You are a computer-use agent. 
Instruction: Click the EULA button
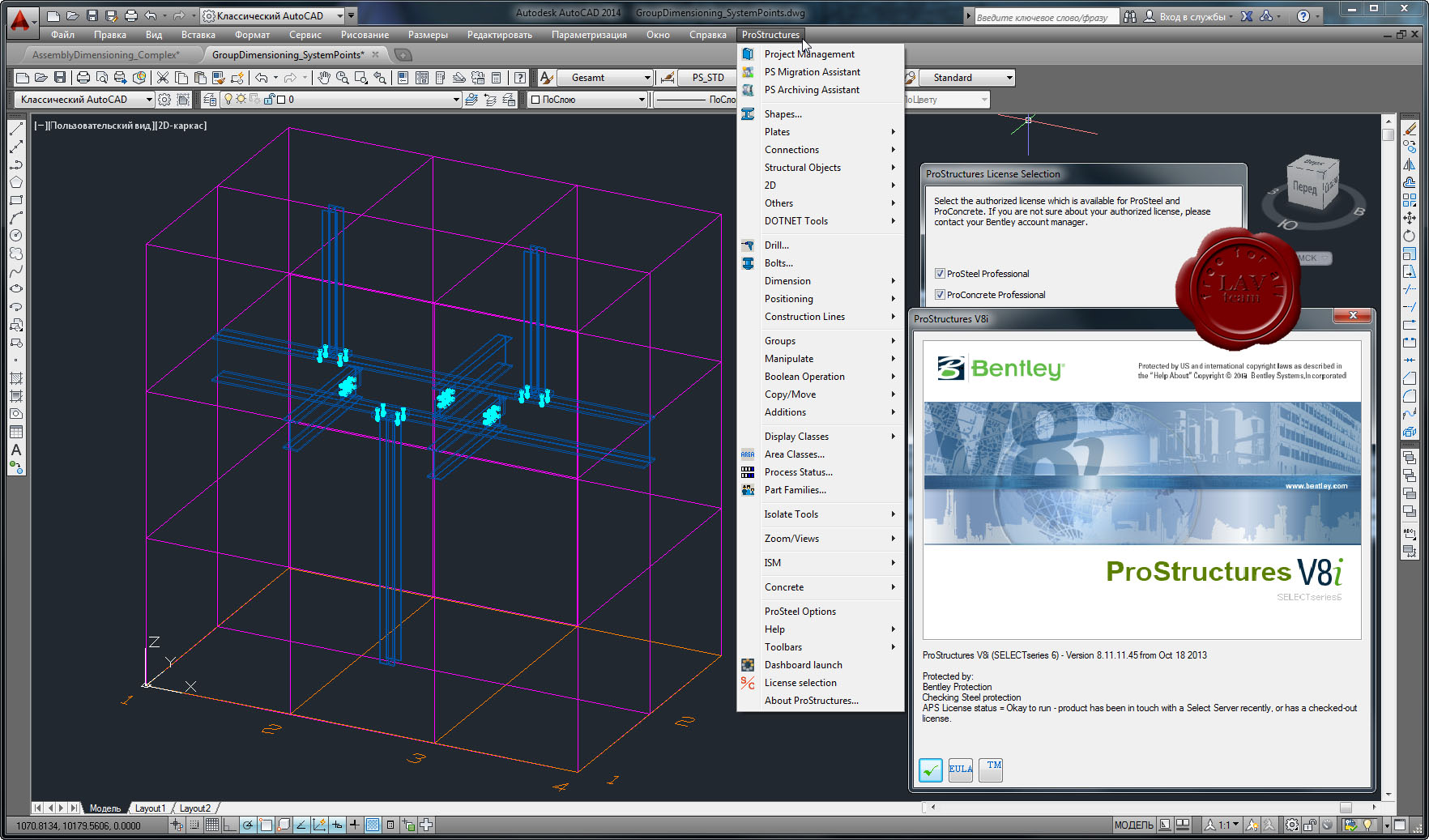tap(961, 770)
